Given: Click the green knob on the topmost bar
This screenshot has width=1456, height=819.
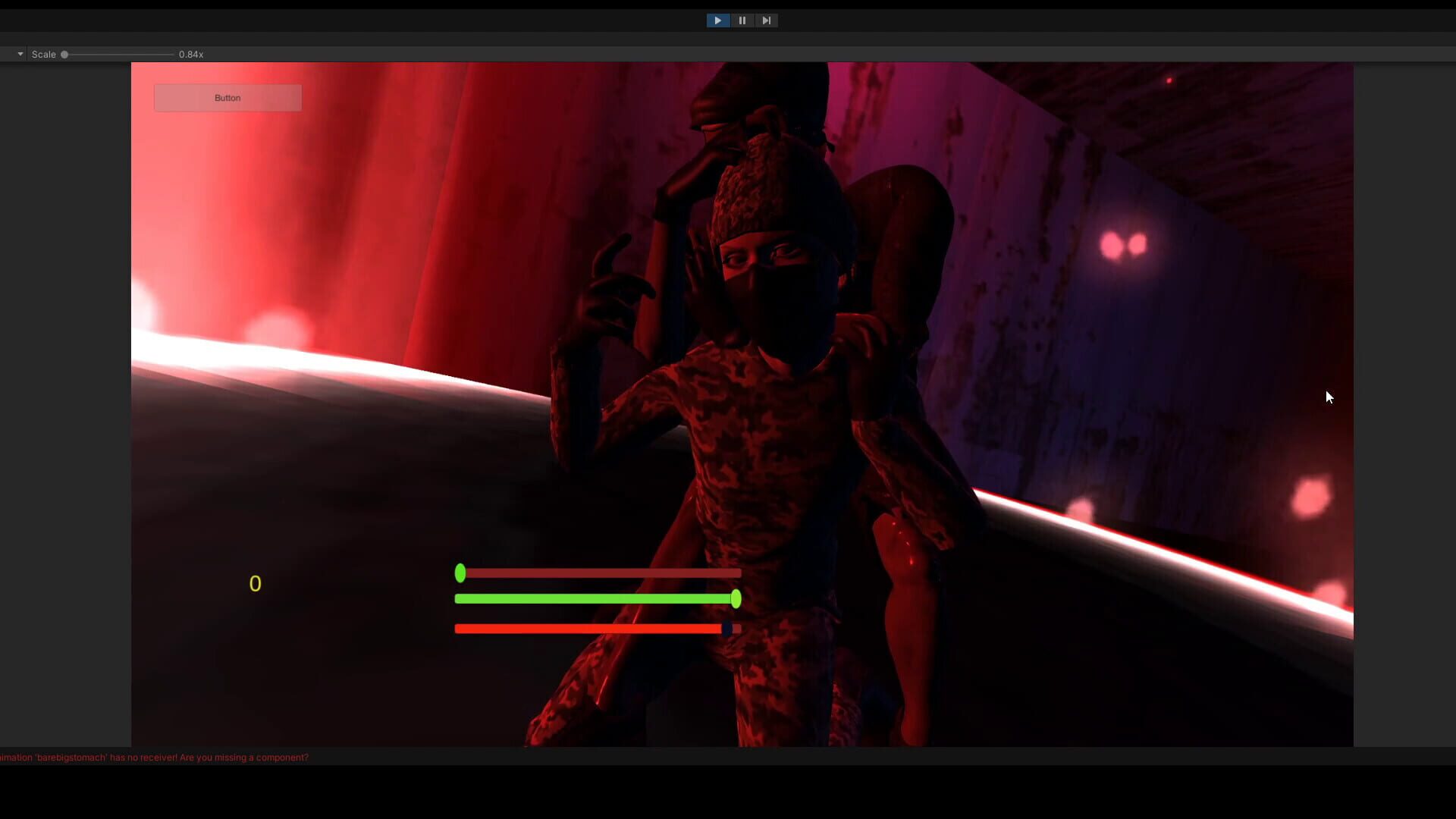Looking at the screenshot, I should coord(461,573).
